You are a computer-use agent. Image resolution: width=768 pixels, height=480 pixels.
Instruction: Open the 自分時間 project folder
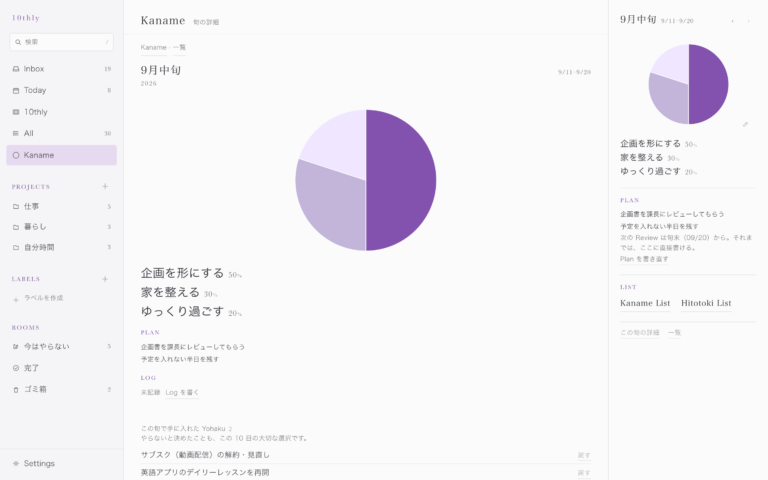61,247
